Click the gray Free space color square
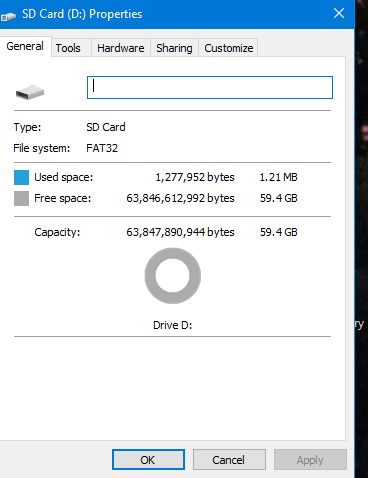368x478 pixels. point(21,198)
